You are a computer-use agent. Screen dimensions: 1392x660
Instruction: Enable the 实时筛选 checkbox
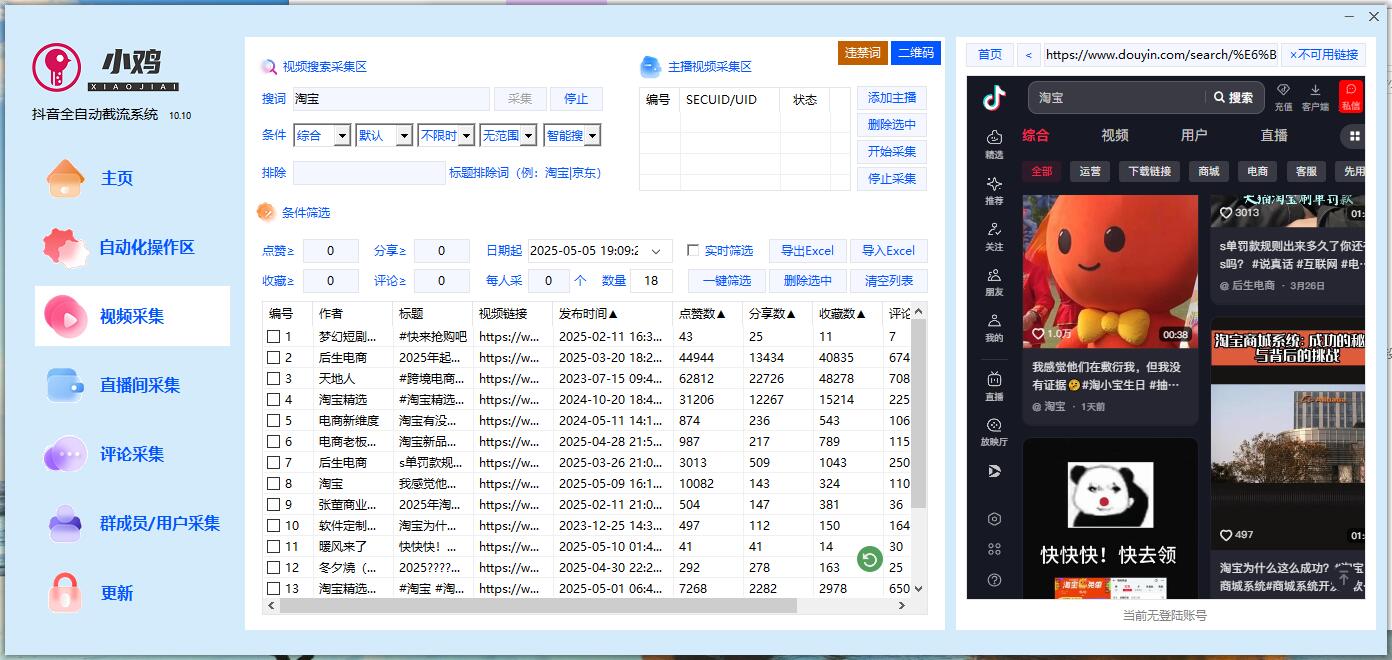693,251
